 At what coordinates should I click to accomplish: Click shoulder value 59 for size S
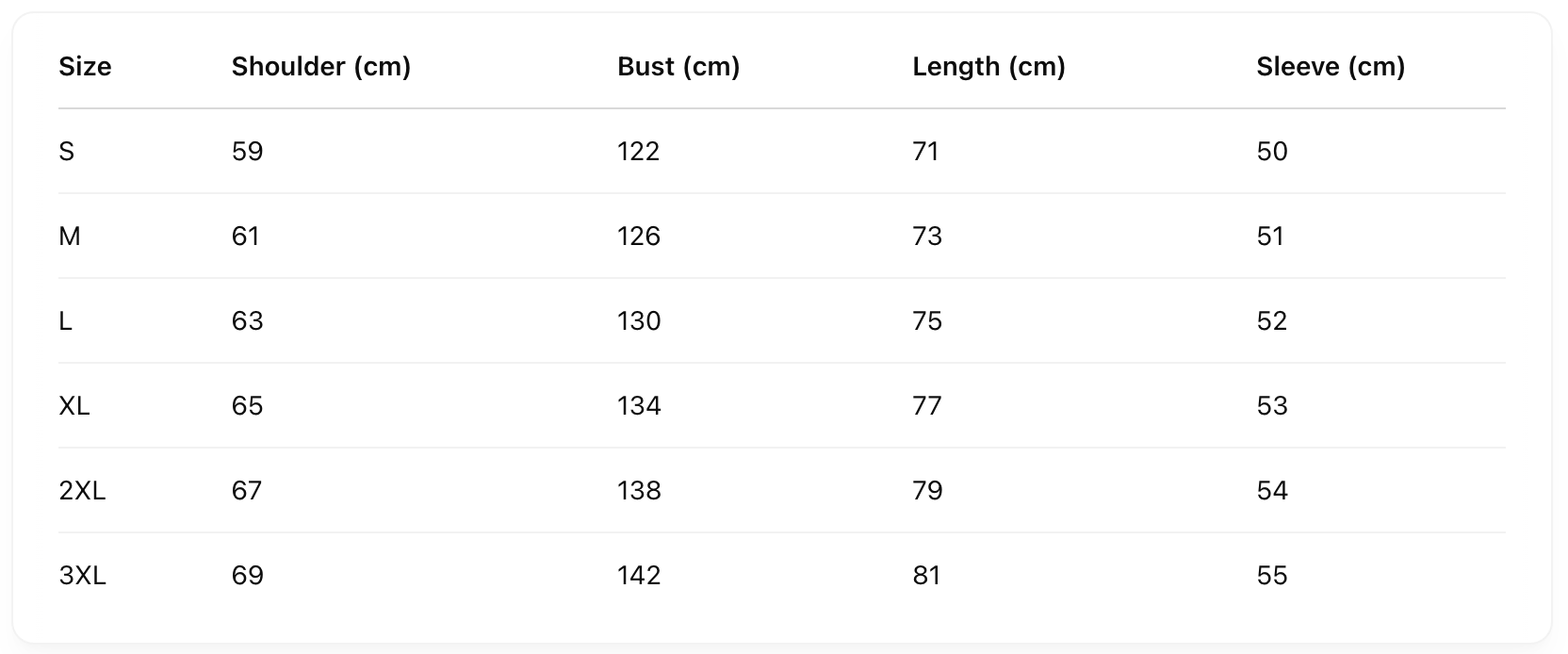(x=247, y=152)
